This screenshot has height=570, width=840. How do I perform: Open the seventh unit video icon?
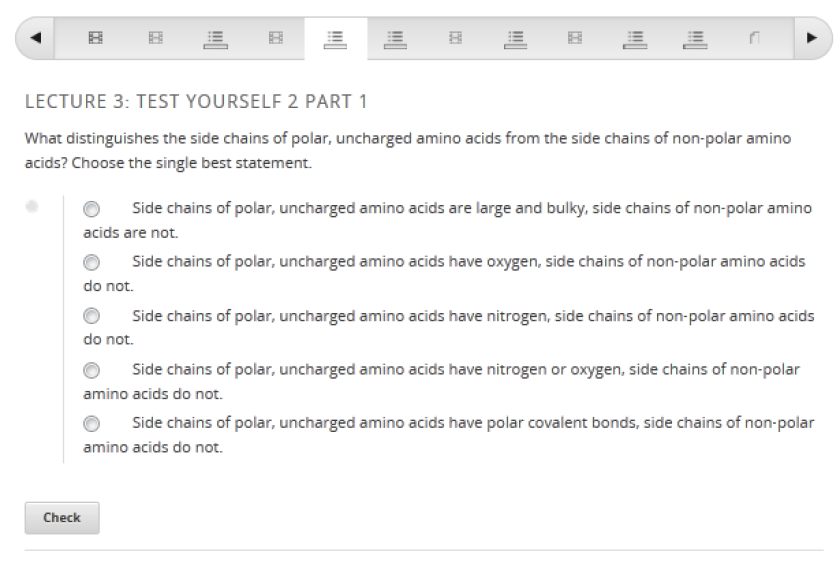click(x=455, y=39)
